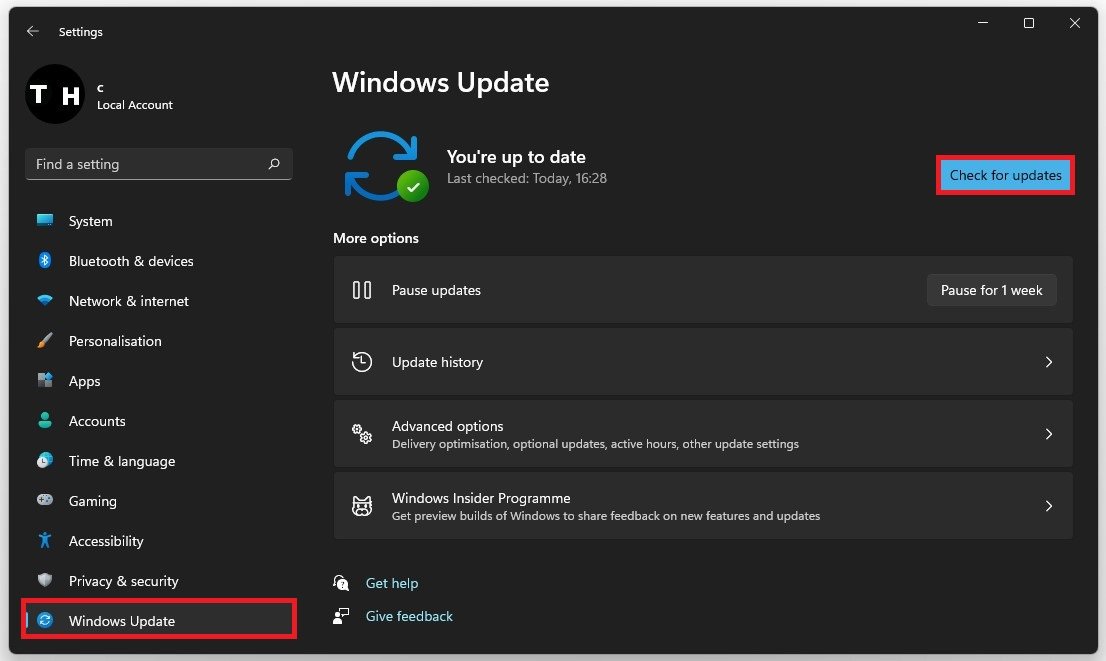Click 'Last checked: Today, 16:28' text
Image resolution: width=1106 pixels, height=661 pixels.
coord(526,178)
